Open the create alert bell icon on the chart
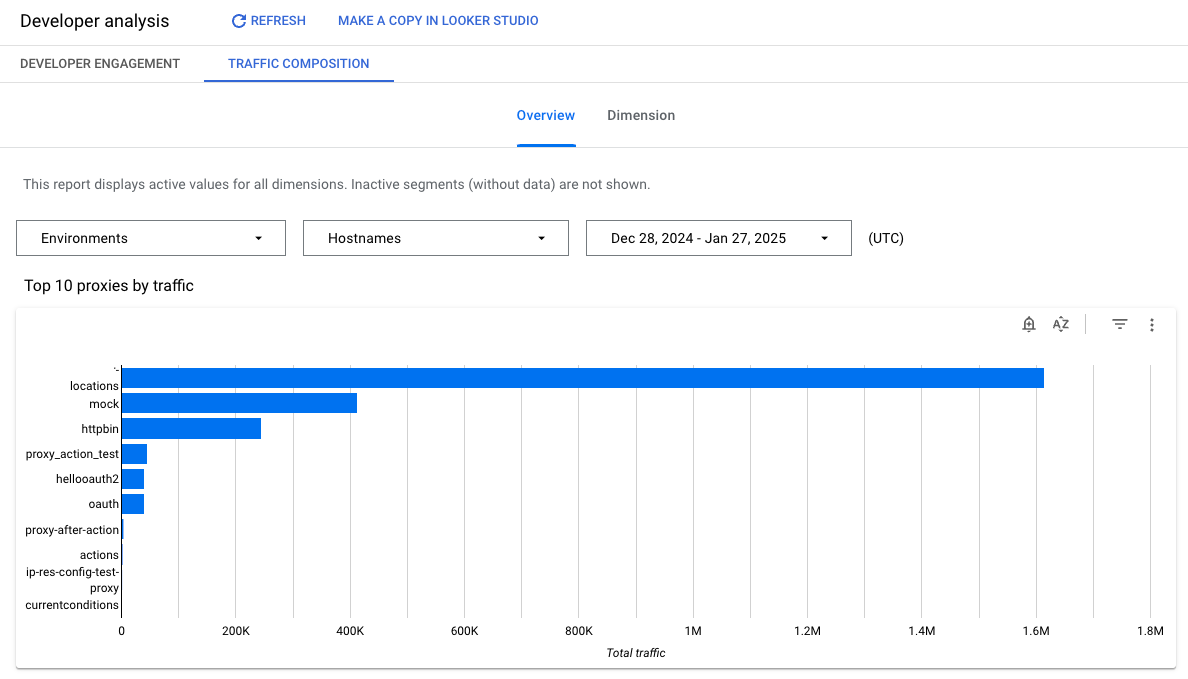 [1028, 324]
